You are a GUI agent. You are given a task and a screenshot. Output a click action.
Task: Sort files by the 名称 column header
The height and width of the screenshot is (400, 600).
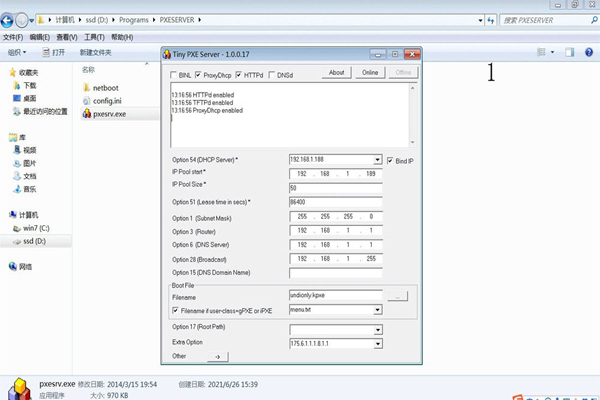(88, 70)
